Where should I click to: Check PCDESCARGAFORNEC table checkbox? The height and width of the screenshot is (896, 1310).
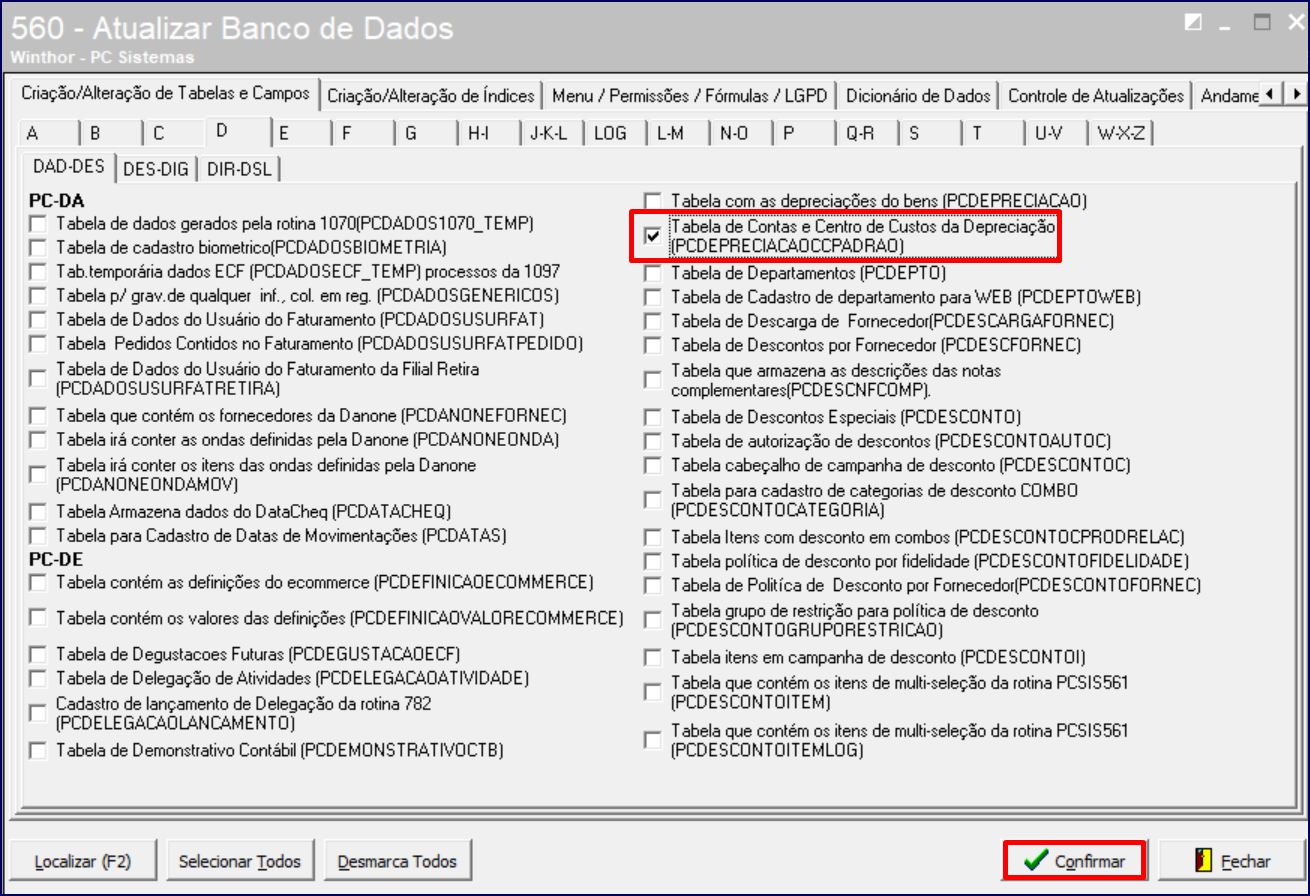coord(652,321)
